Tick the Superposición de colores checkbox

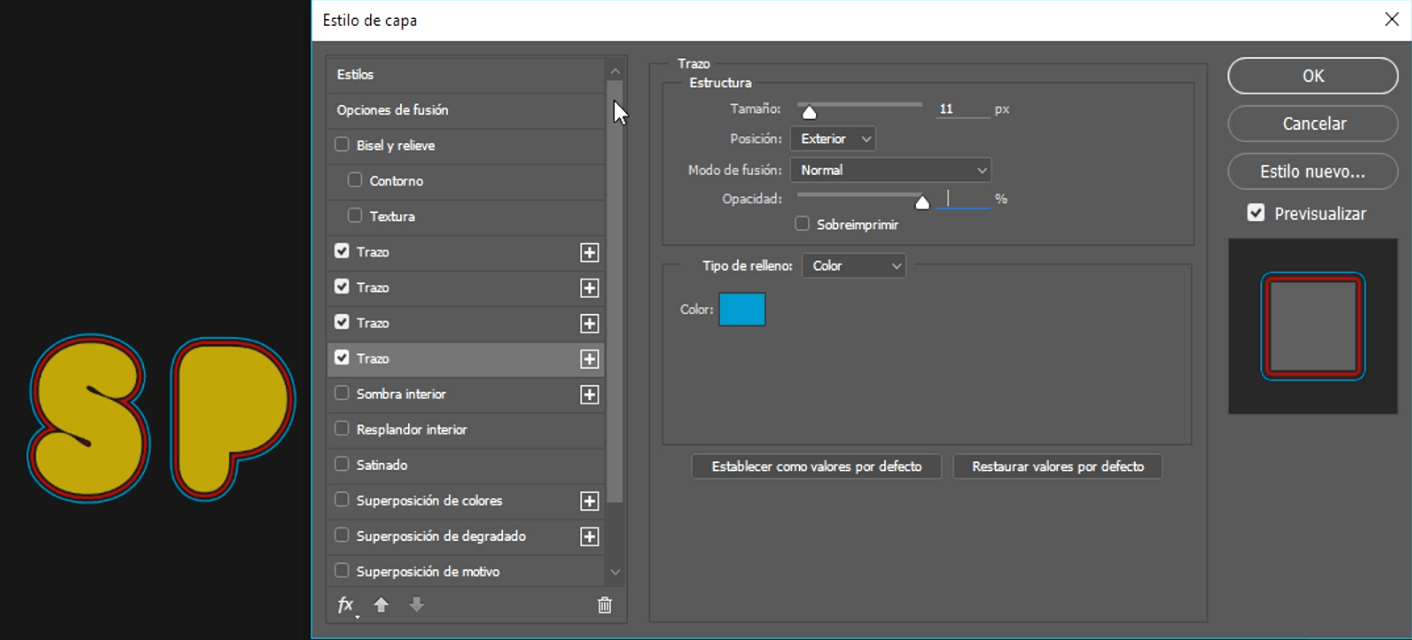(342, 500)
